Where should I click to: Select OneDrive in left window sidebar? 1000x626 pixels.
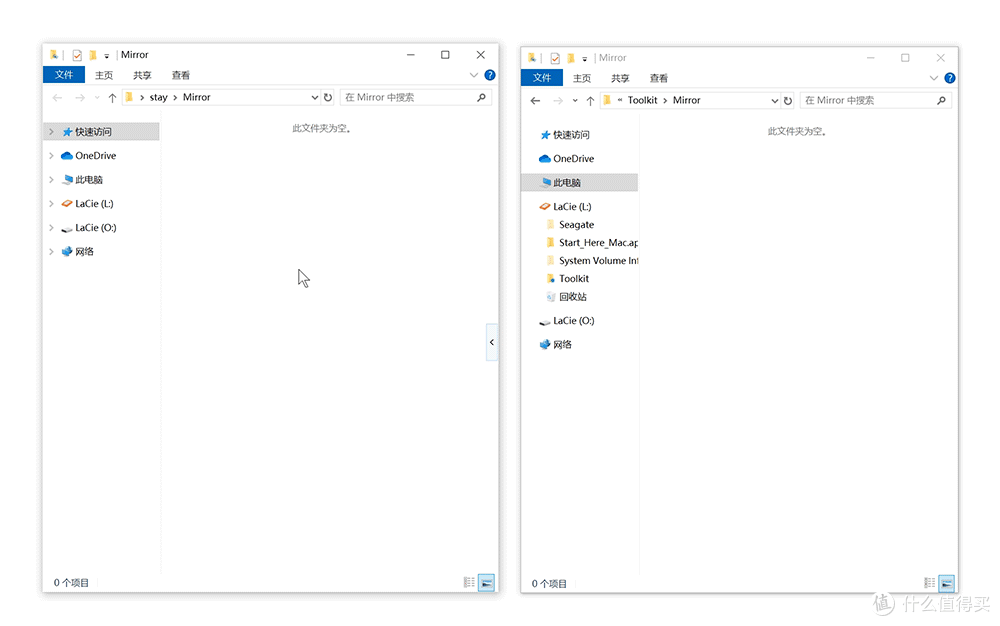tap(96, 156)
